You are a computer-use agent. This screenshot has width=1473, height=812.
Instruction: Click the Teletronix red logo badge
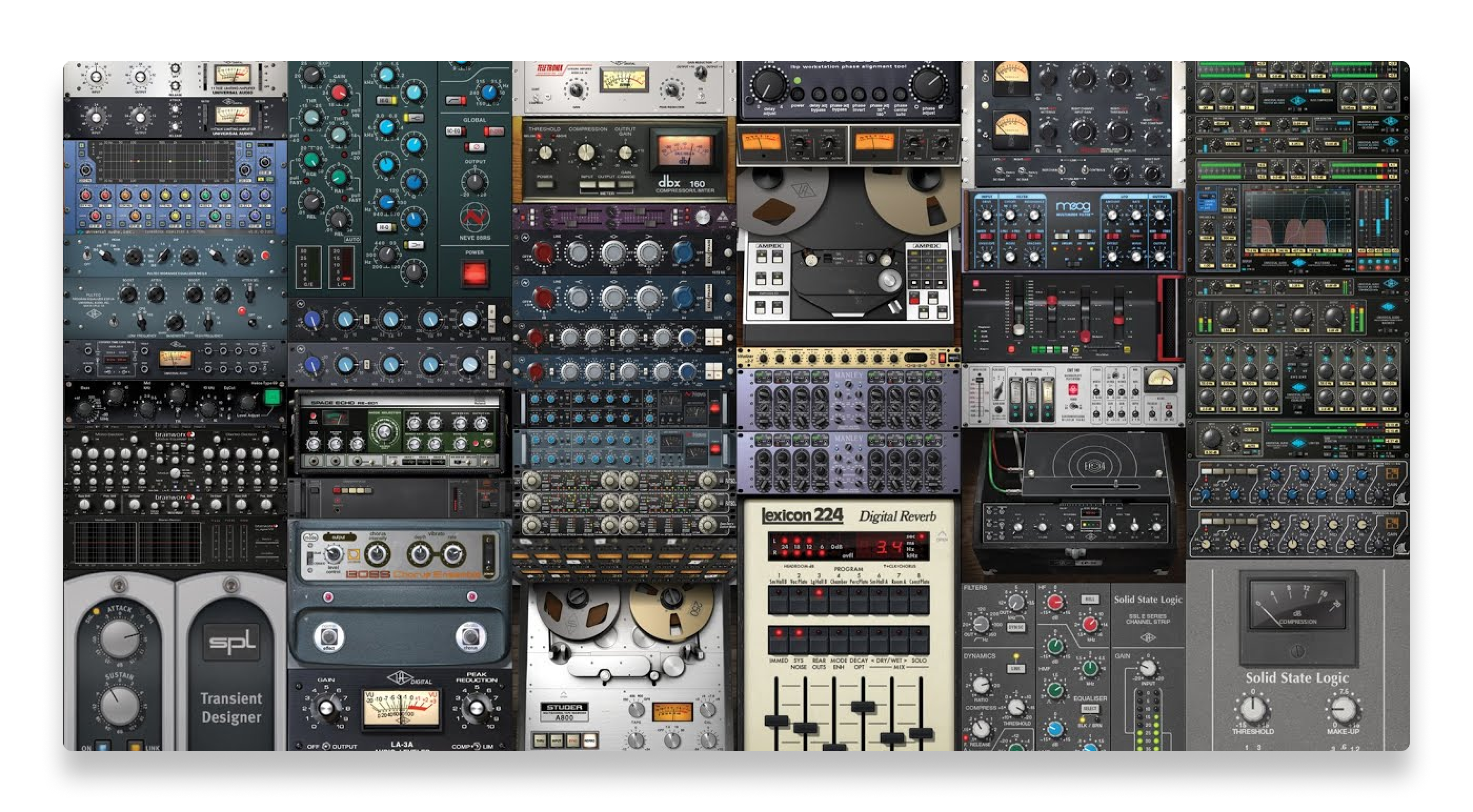pos(550,69)
